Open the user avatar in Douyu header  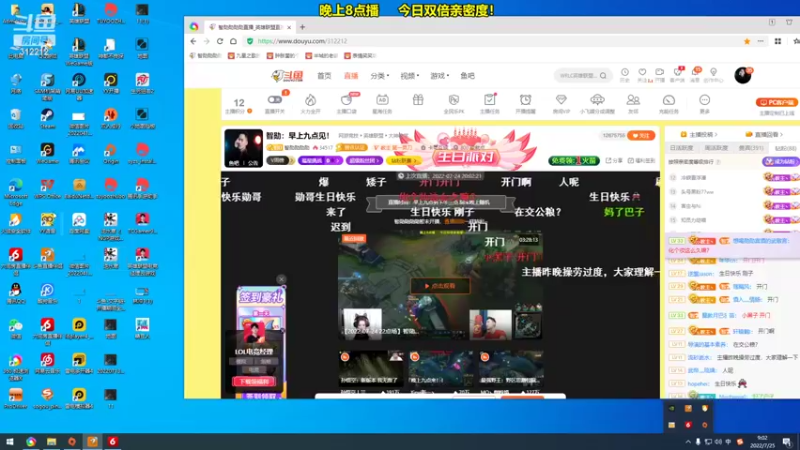coord(743,75)
